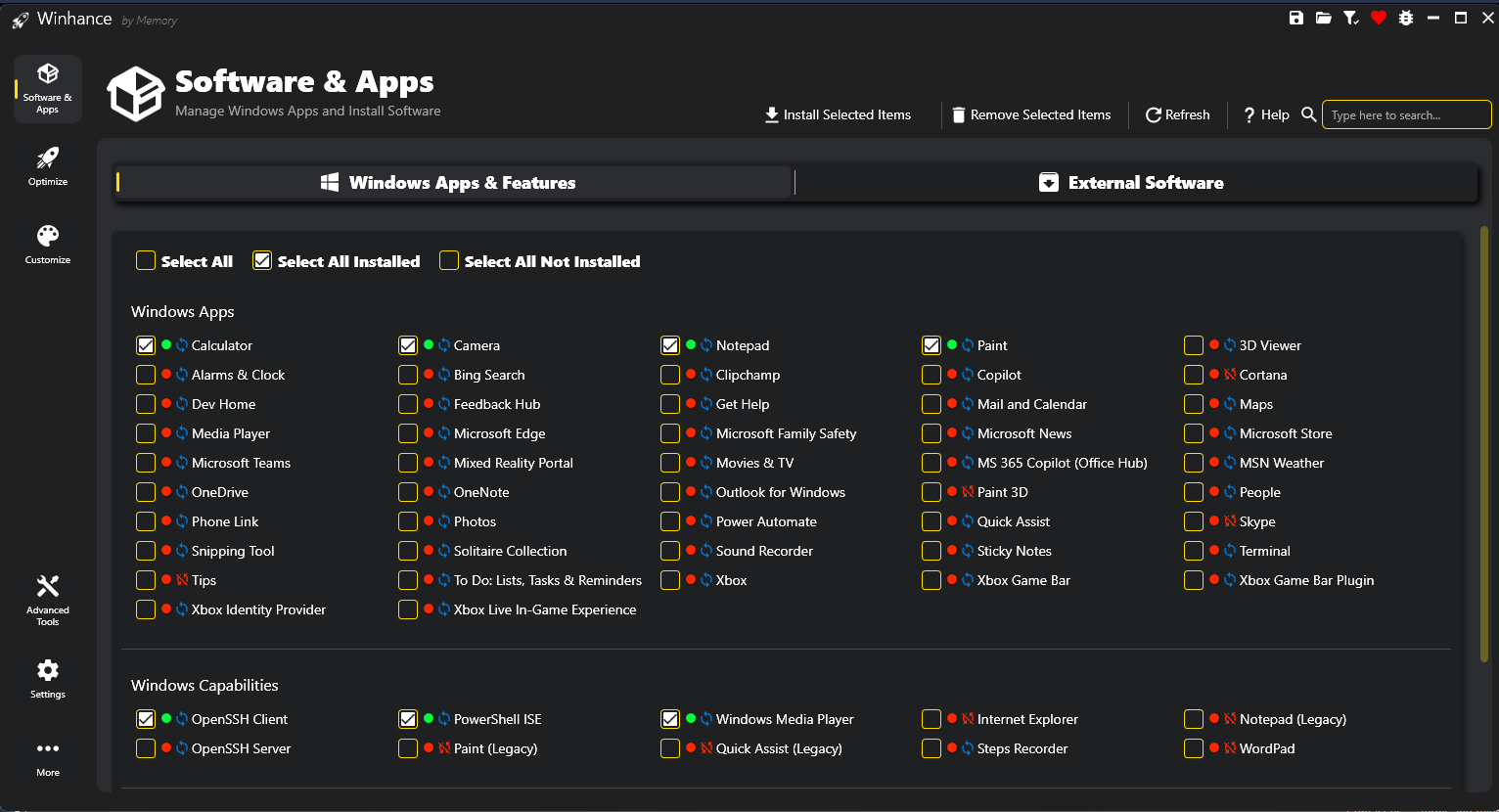Click the To Do: Lists, Tasks & Reminders label
The height and width of the screenshot is (812, 1499).
pyautogui.click(x=548, y=580)
